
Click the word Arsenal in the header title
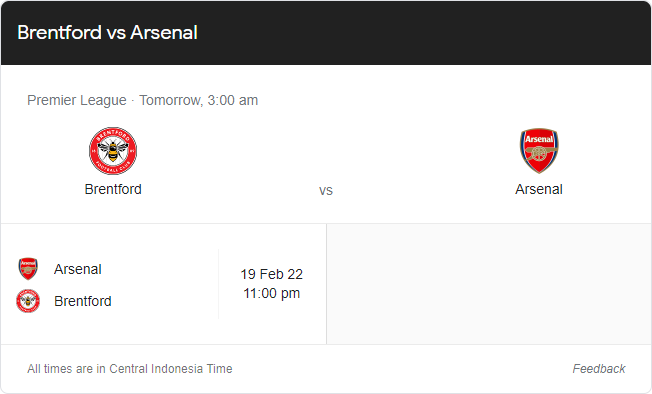tap(164, 32)
